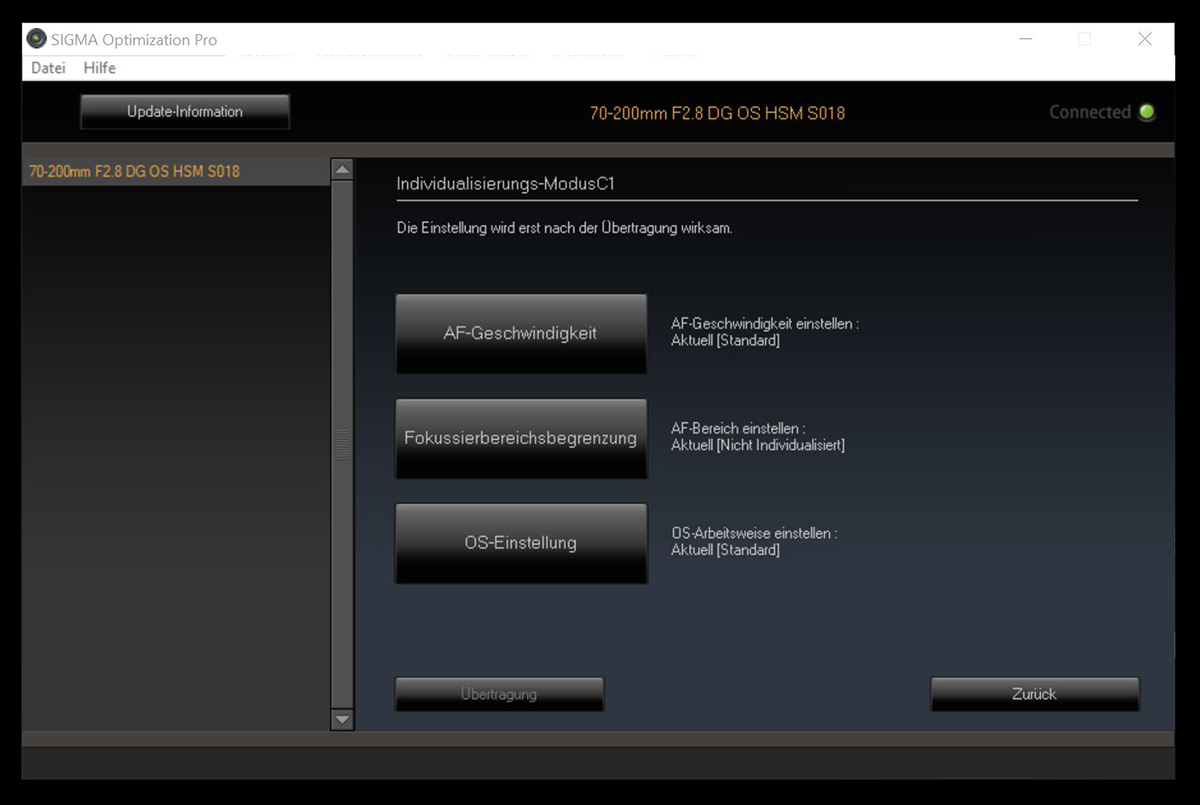Click the maximize window button

coord(1085,39)
